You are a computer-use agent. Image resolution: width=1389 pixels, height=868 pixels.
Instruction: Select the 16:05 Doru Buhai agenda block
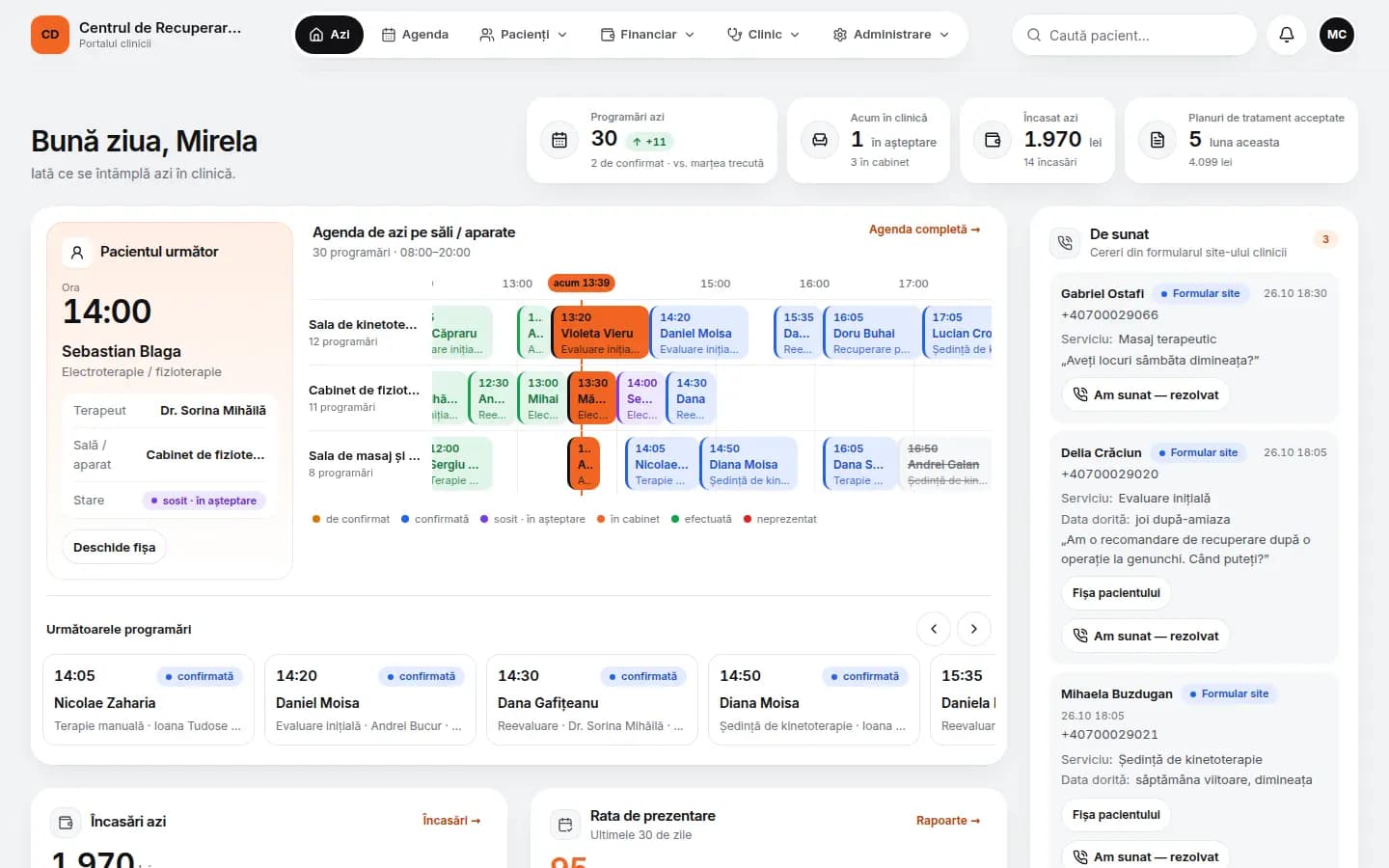[872, 333]
